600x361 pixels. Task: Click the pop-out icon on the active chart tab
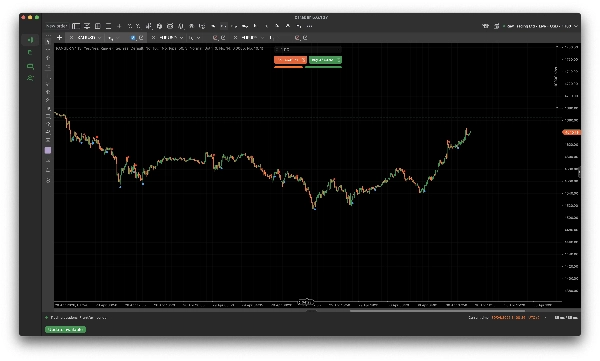[x=141, y=38]
